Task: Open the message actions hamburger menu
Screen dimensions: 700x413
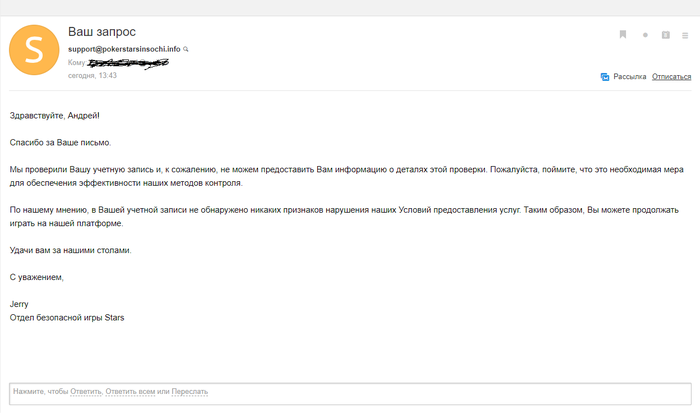Action: [685, 35]
